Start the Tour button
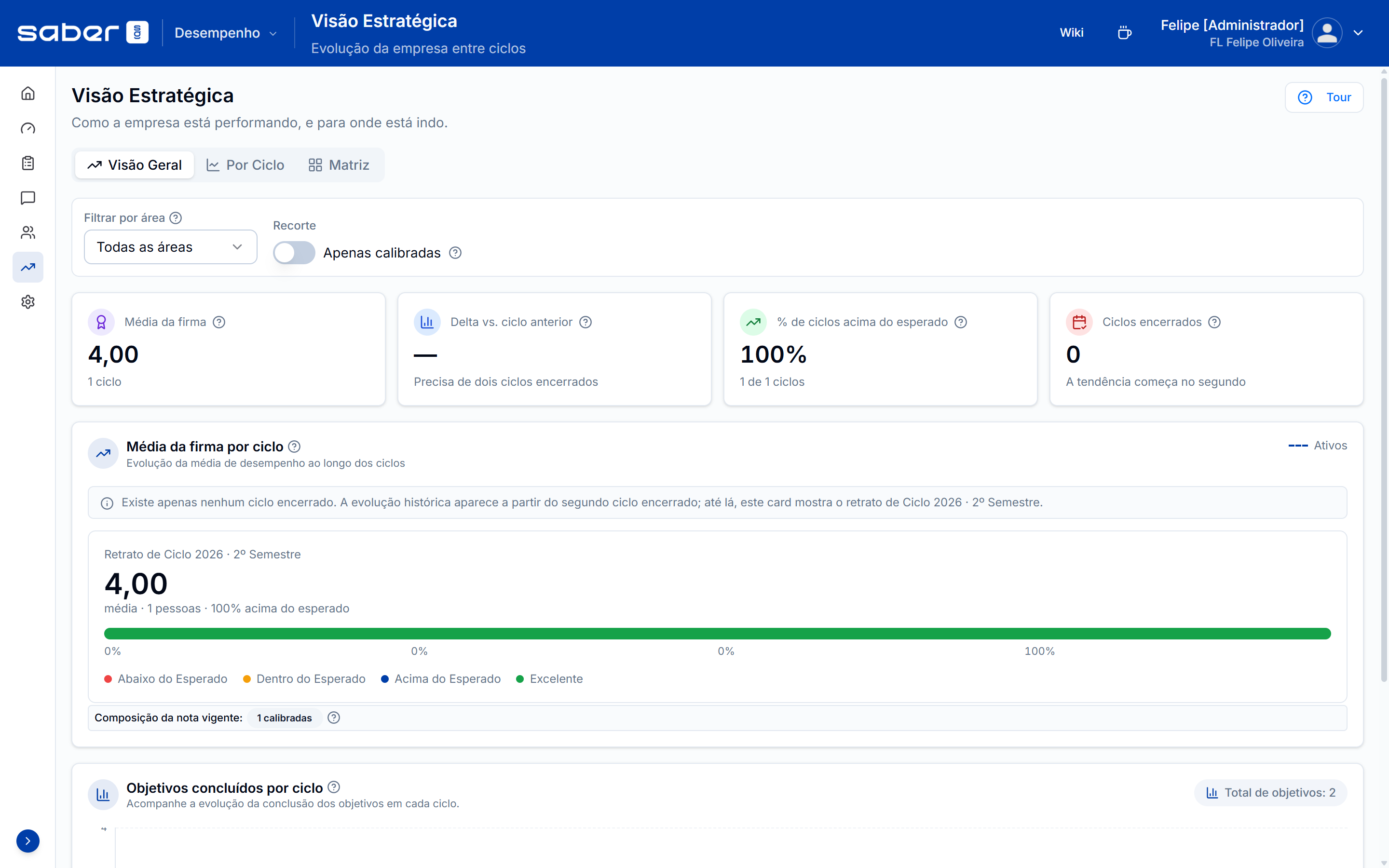 1324,97
